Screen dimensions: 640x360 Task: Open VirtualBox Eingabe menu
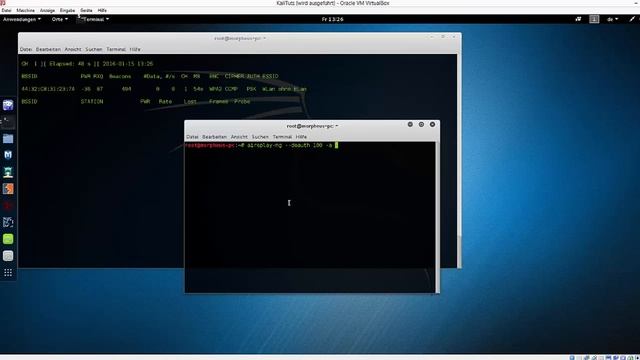click(67, 10)
